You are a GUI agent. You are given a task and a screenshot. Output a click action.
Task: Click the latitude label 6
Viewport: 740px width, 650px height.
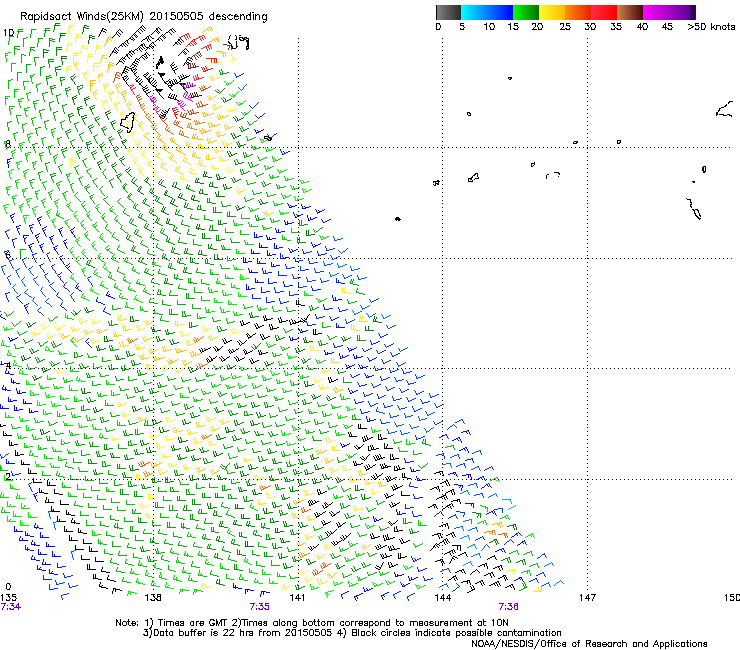point(8,255)
